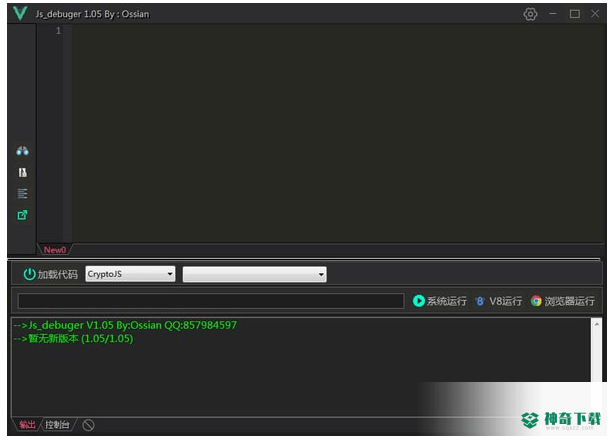Format code with the align lines icon

point(22,193)
